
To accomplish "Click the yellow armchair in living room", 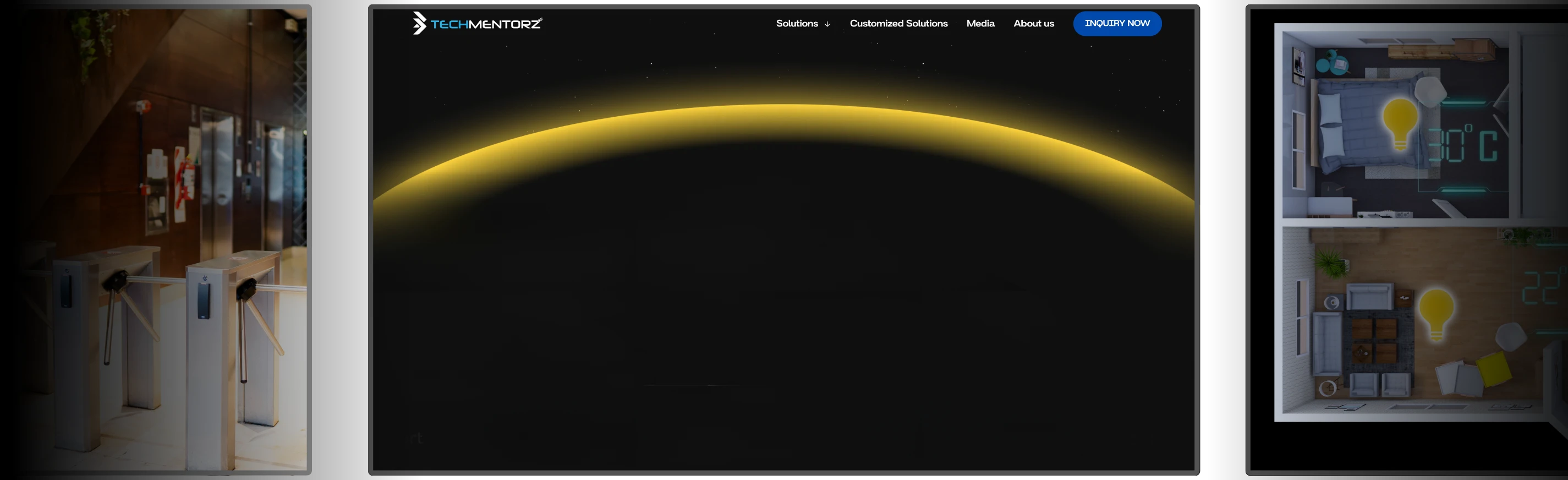I will click(1493, 368).
